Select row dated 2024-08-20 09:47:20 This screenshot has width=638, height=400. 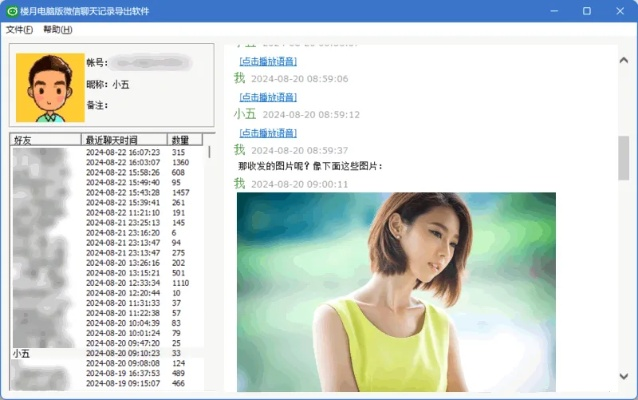(107, 343)
